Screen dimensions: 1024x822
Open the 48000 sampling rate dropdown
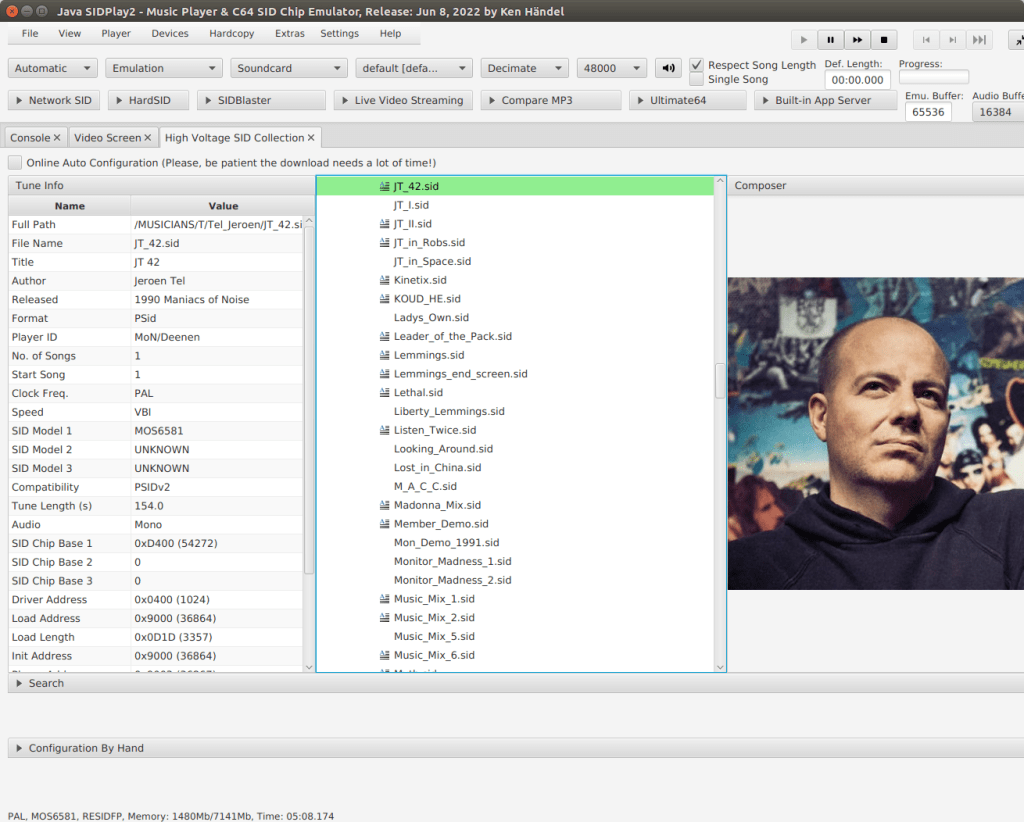click(x=614, y=69)
